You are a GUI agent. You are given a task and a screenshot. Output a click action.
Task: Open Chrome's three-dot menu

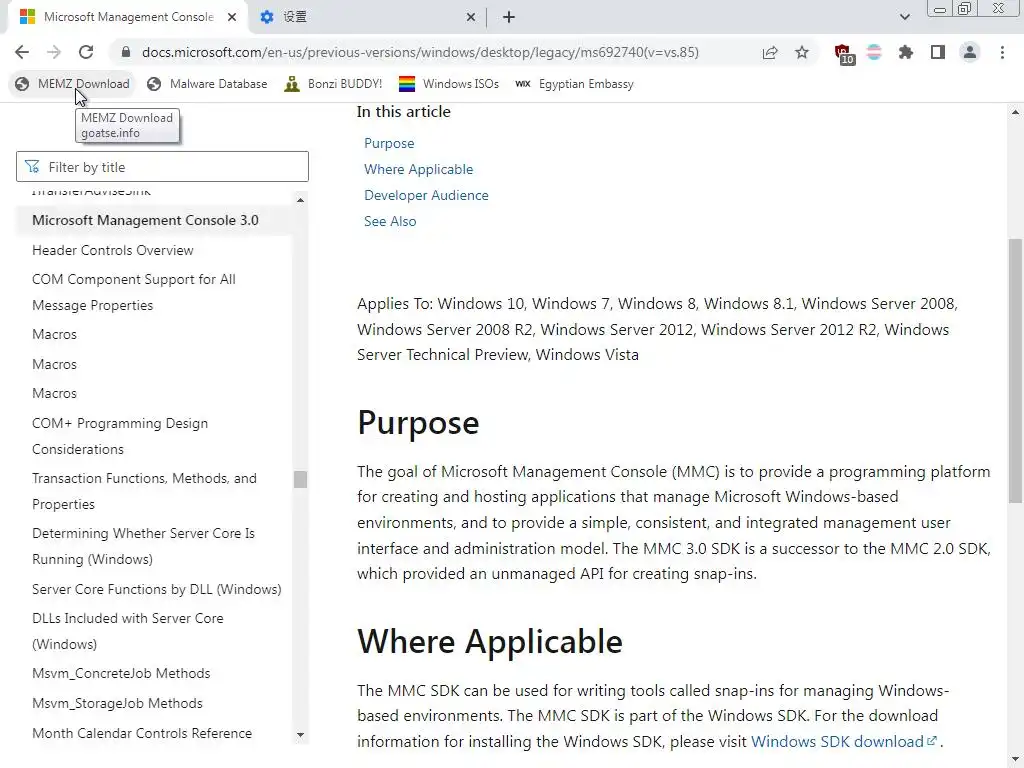coord(1002,52)
